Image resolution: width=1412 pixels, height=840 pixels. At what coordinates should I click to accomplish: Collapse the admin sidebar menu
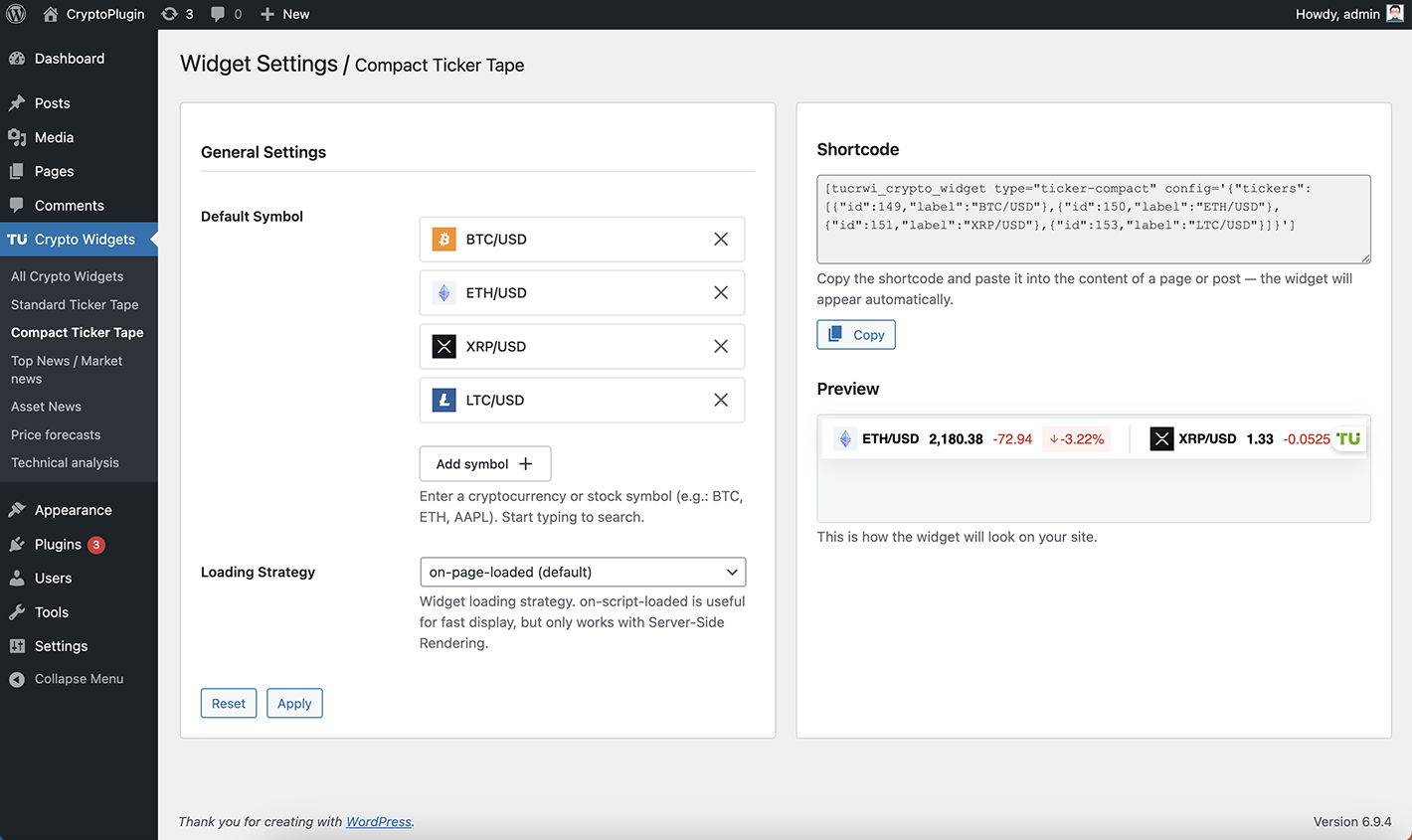[x=66, y=678]
